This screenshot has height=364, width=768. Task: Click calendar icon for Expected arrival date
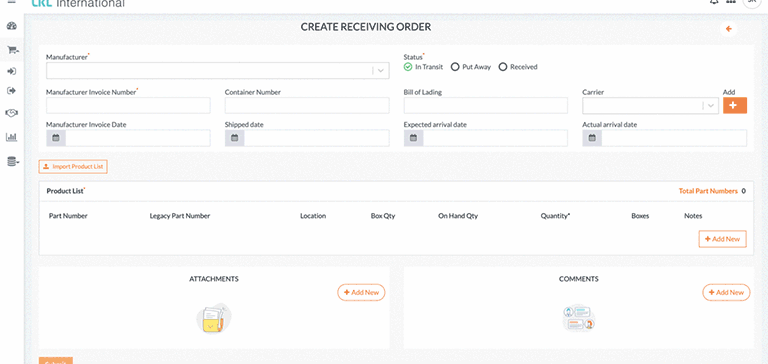[413, 138]
